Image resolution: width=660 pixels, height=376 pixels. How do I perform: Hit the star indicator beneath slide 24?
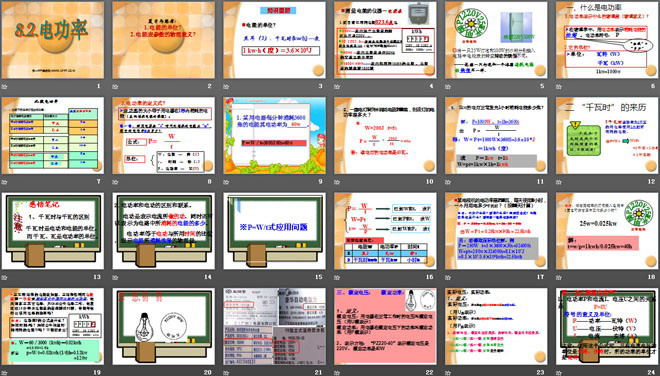pos(559,373)
